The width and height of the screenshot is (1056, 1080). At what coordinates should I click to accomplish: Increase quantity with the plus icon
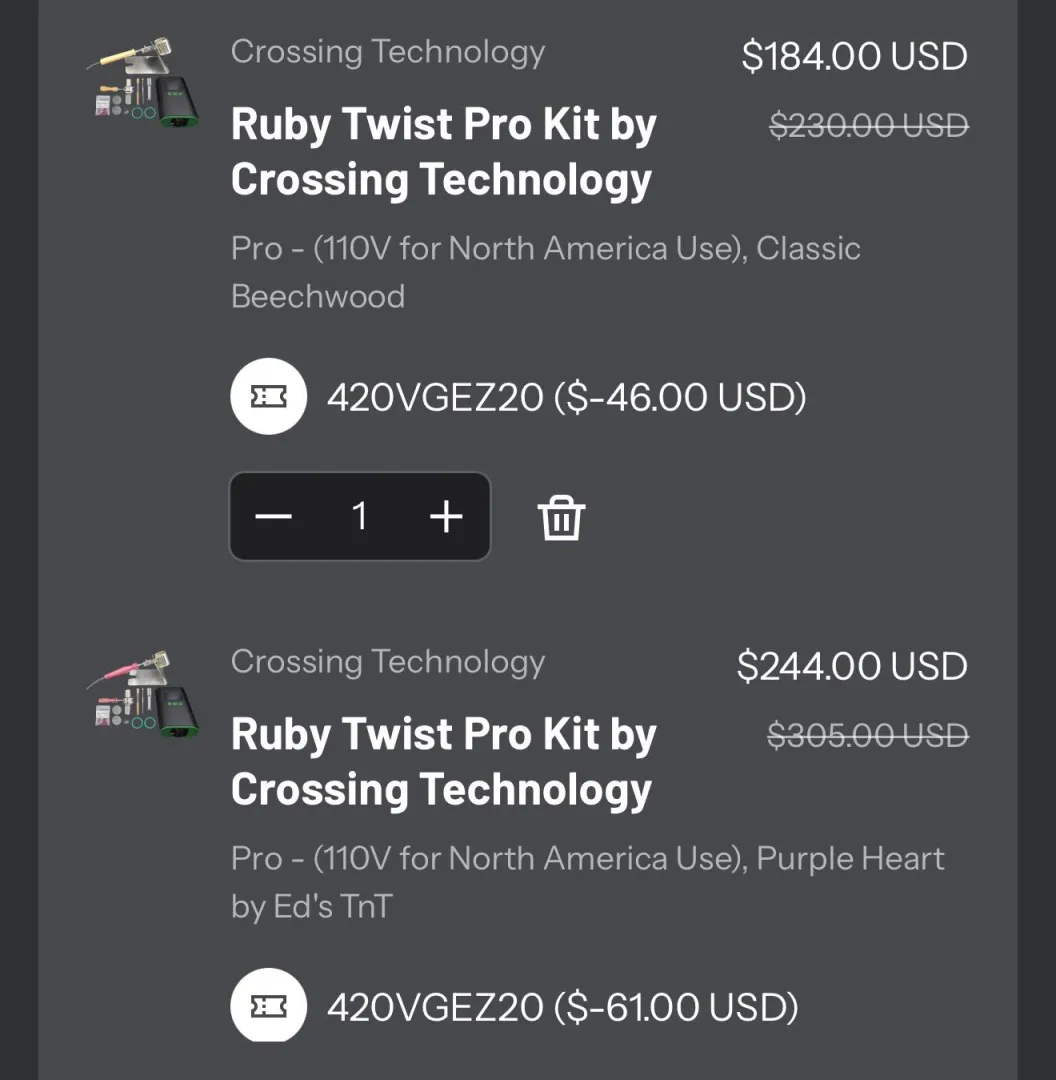click(x=445, y=516)
